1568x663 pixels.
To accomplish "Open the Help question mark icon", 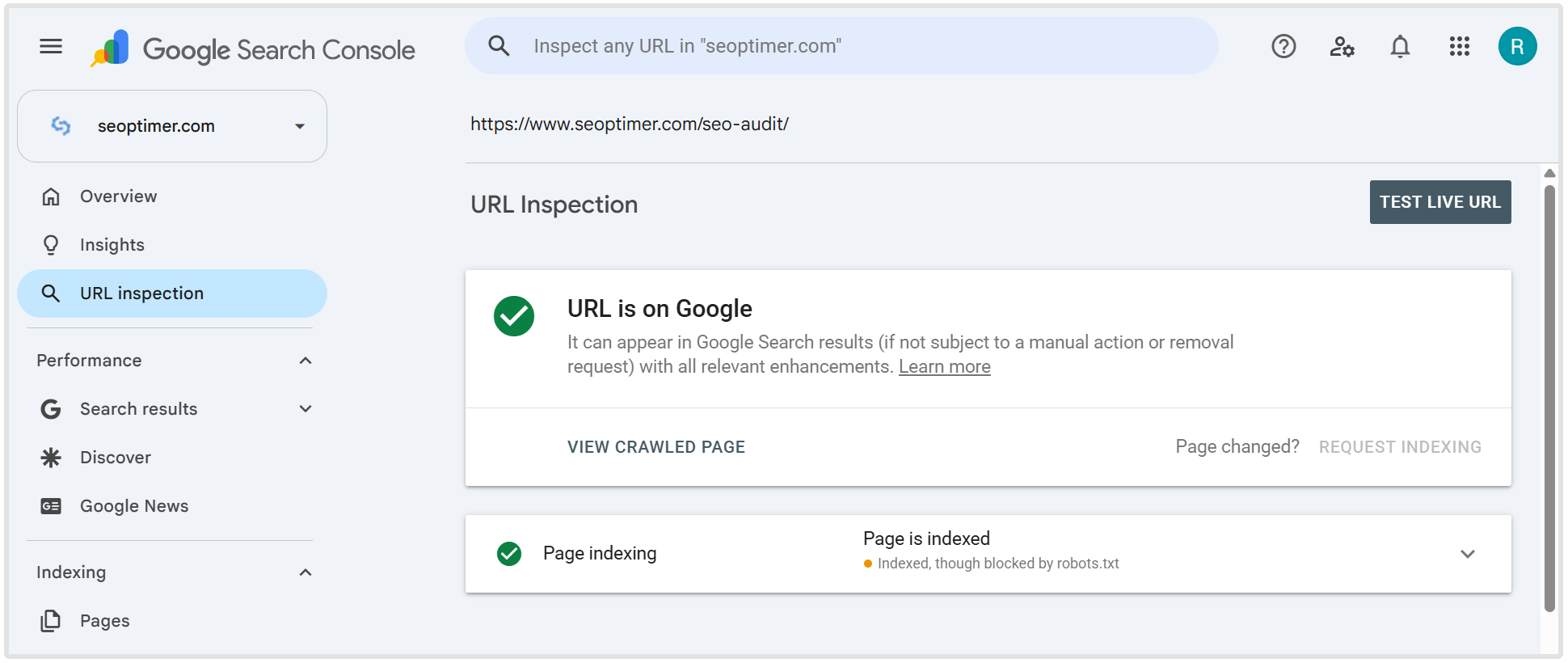I will (x=1283, y=46).
